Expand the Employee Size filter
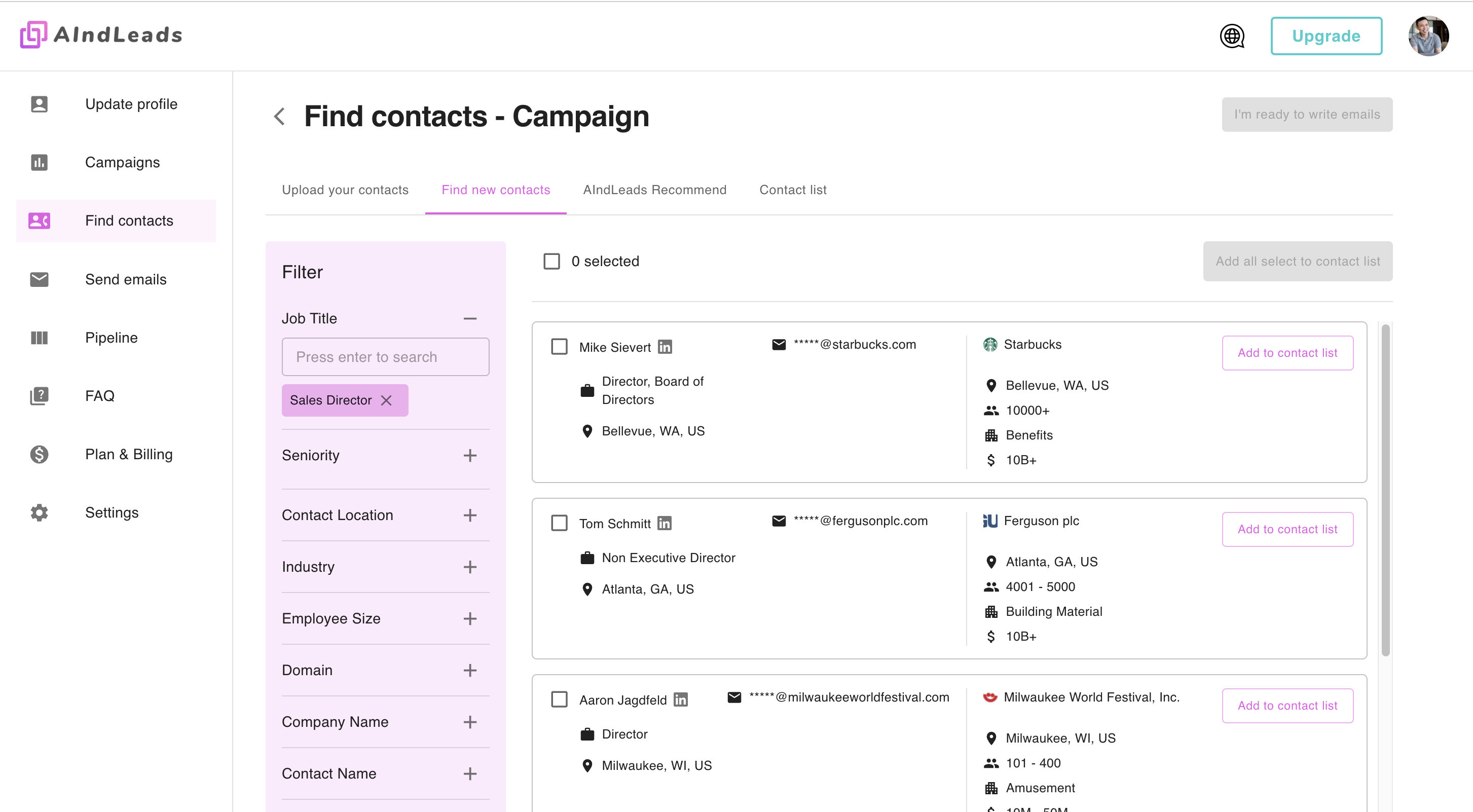Image resolution: width=1473 pixels, height=812 pixels. pyautogui.click(x=469, y=619)
